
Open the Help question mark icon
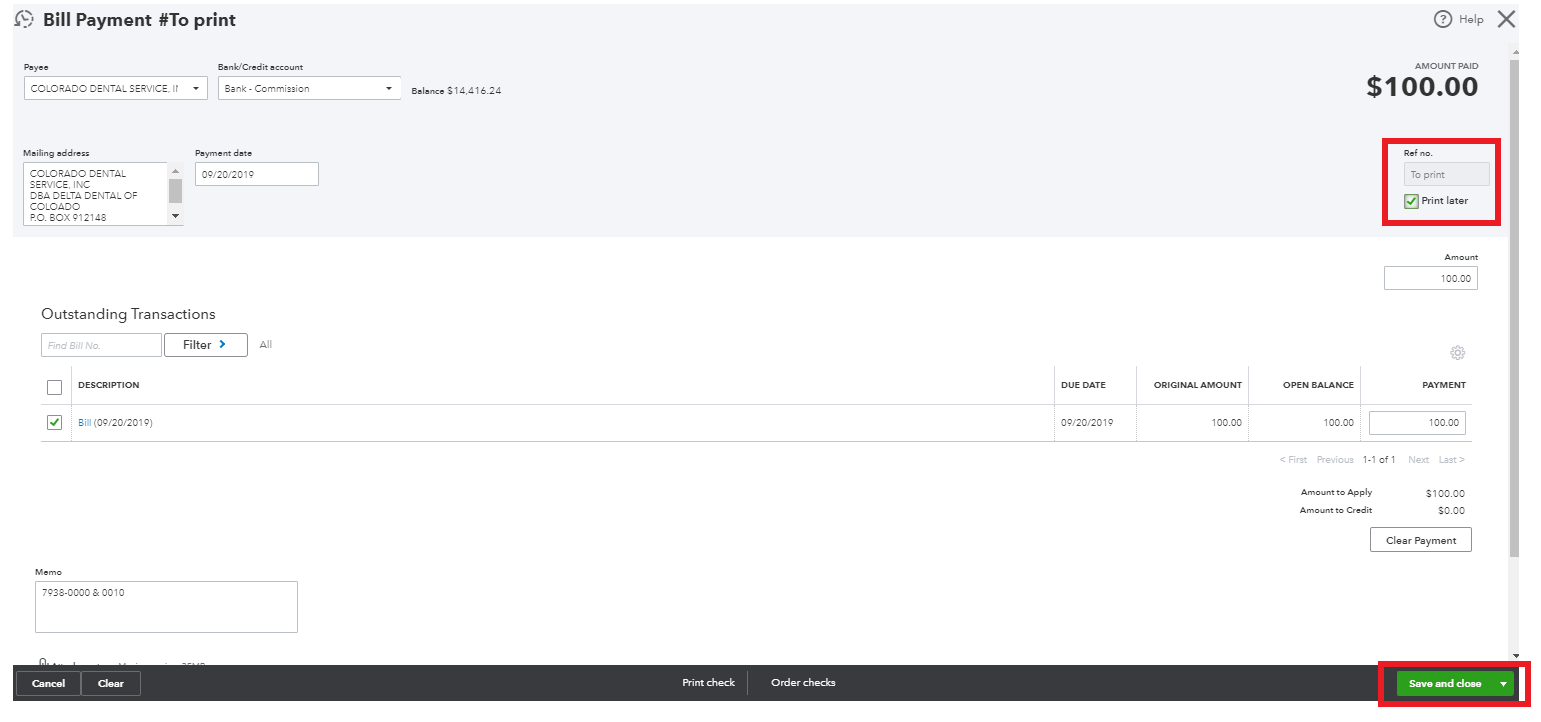pyautogui.click(x=1442, y=19)
